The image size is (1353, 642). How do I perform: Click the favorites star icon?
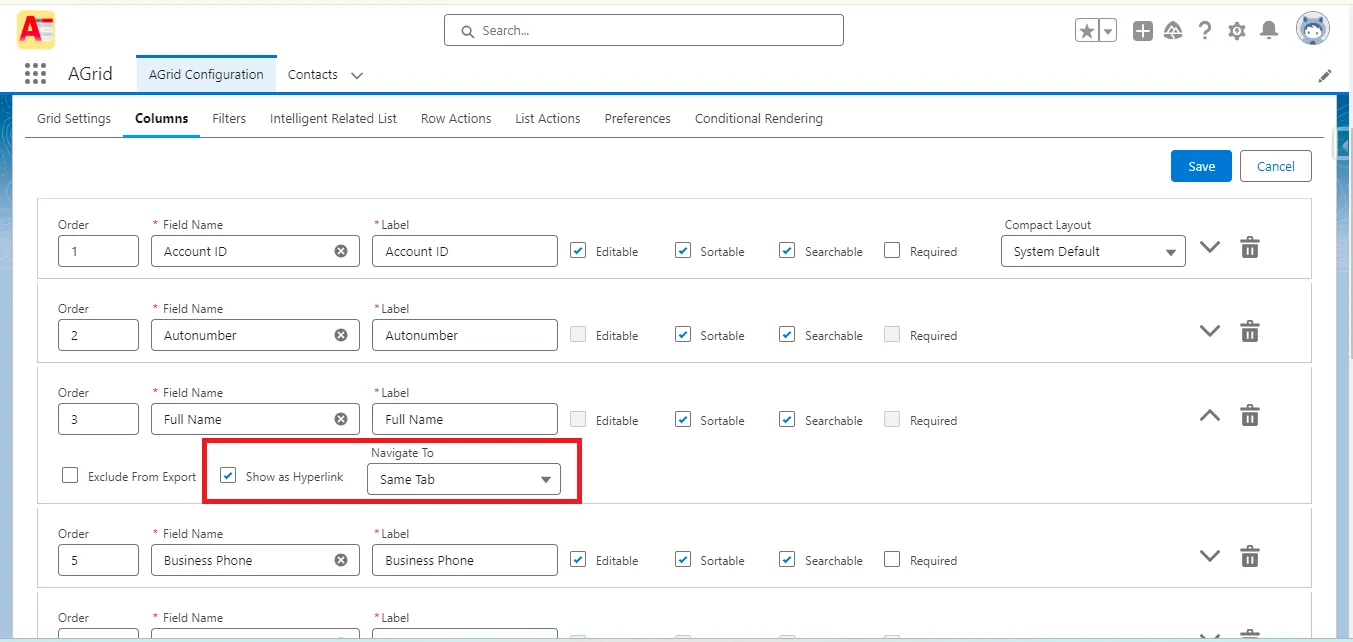click(x=1087, y=30)
